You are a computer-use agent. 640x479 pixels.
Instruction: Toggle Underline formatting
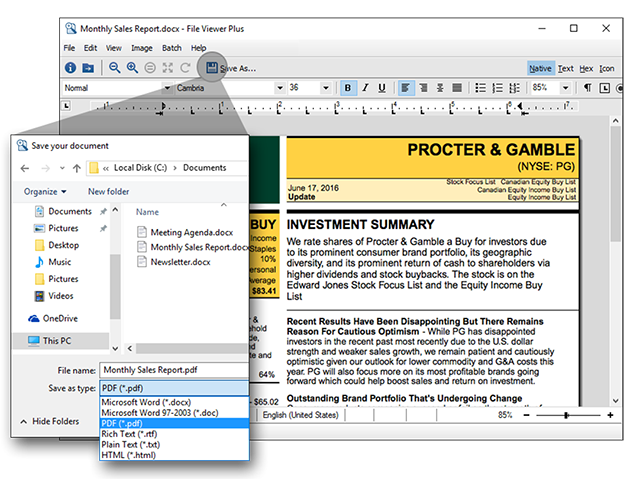pyautogui.click(x=382, y=88)
